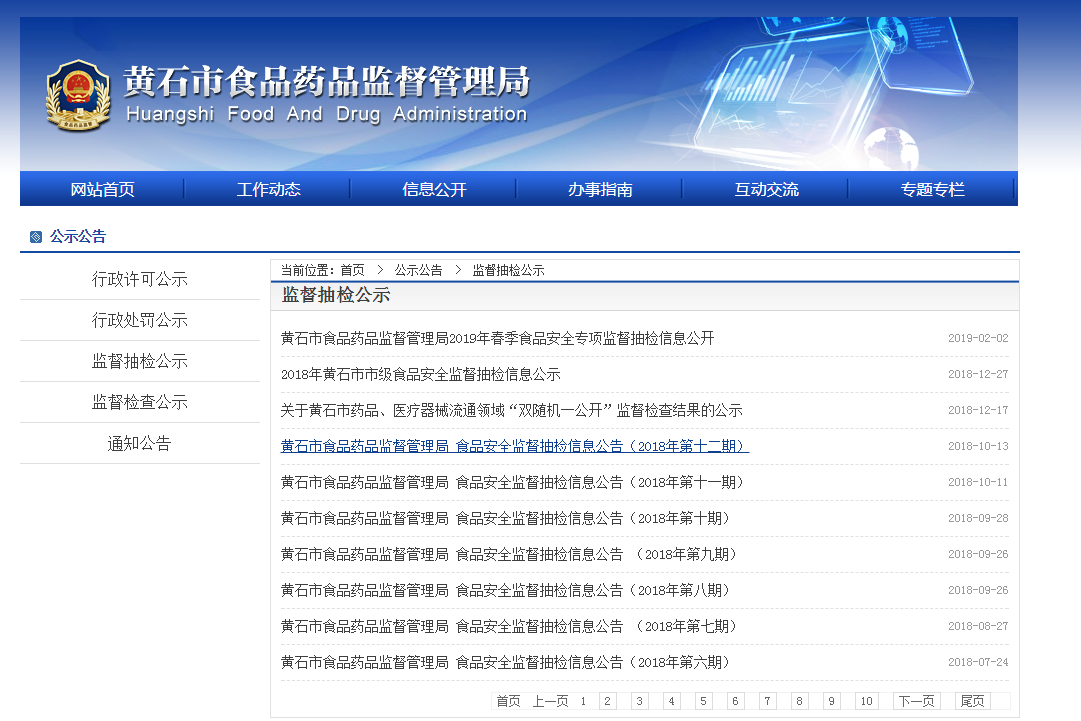Select 通知公告 in the left sidebar

139,443
